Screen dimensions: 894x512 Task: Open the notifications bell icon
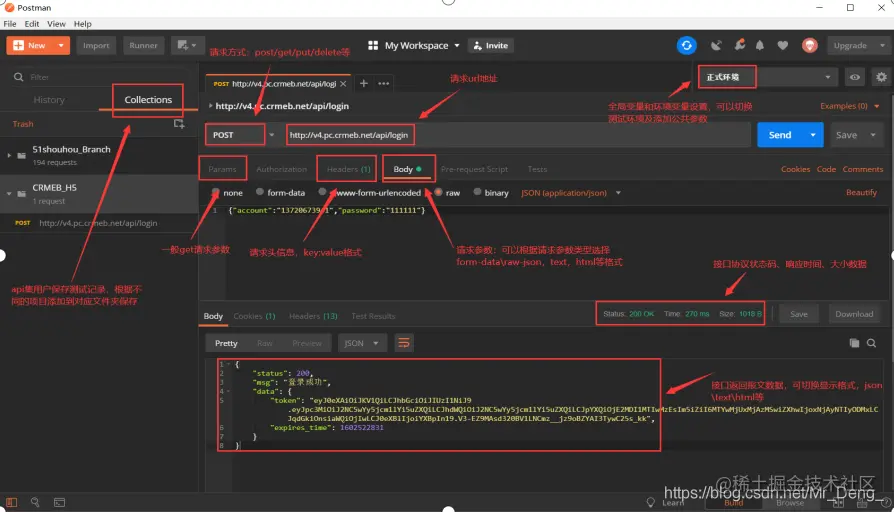click(760, 46)
